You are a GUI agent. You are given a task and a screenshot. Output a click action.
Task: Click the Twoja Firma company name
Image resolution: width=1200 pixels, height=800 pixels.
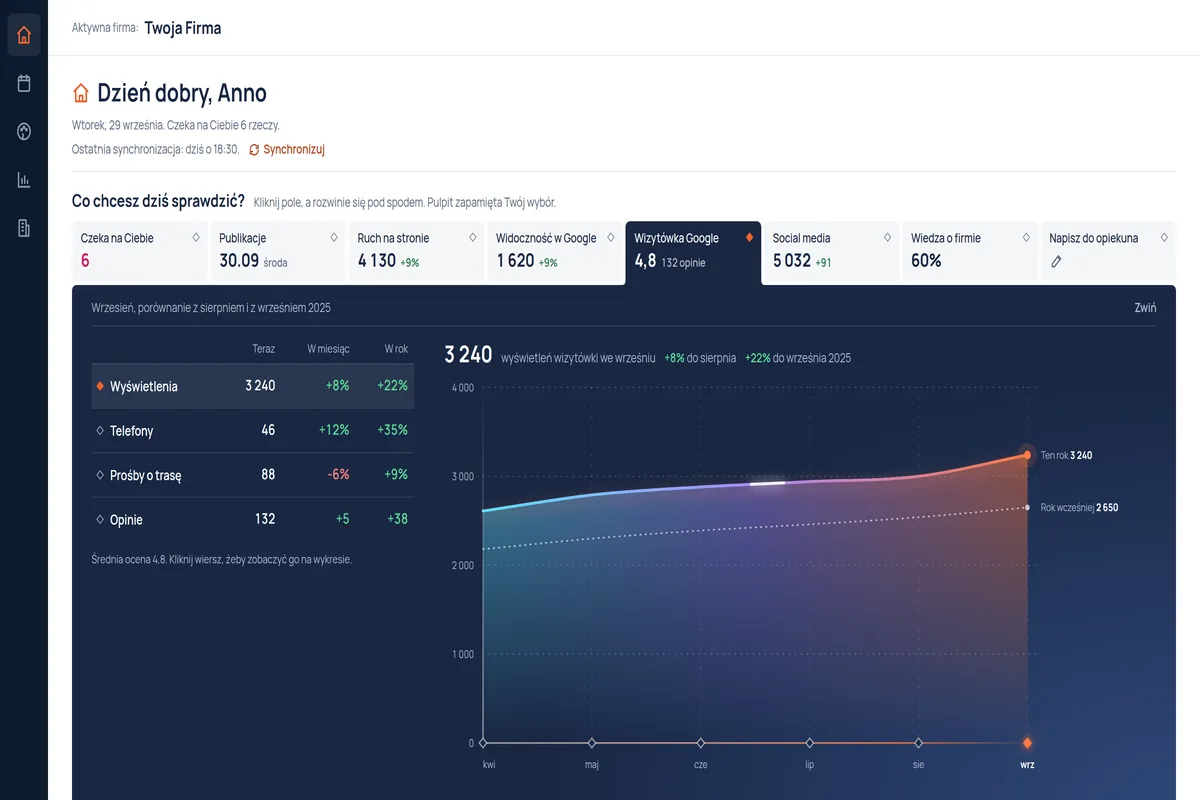click(x=183, y=28)
